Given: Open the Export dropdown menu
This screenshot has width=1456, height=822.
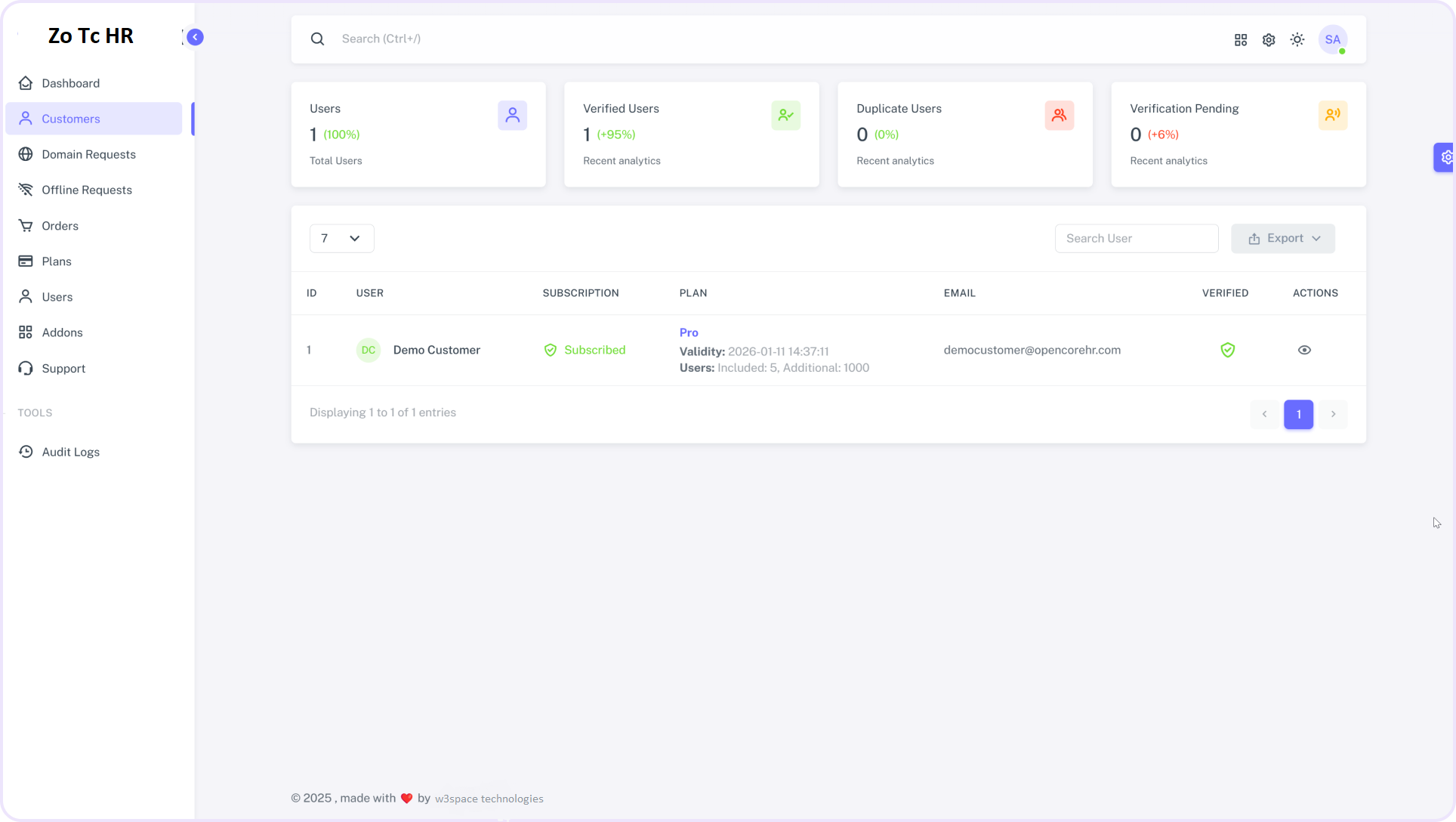Looking at the screenshot, I should tap(1287, 238).
